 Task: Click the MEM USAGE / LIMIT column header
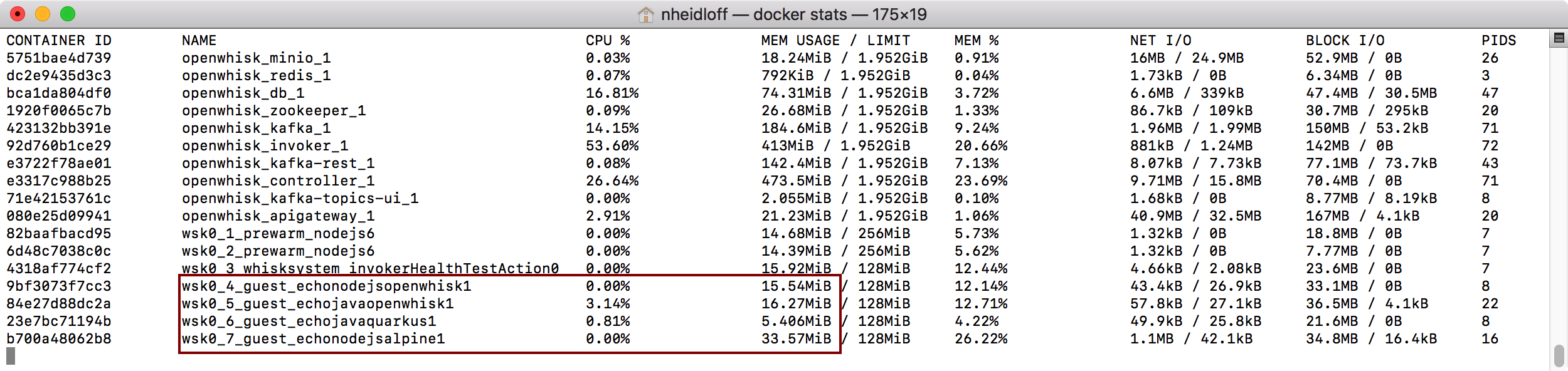tap(835, 41)
